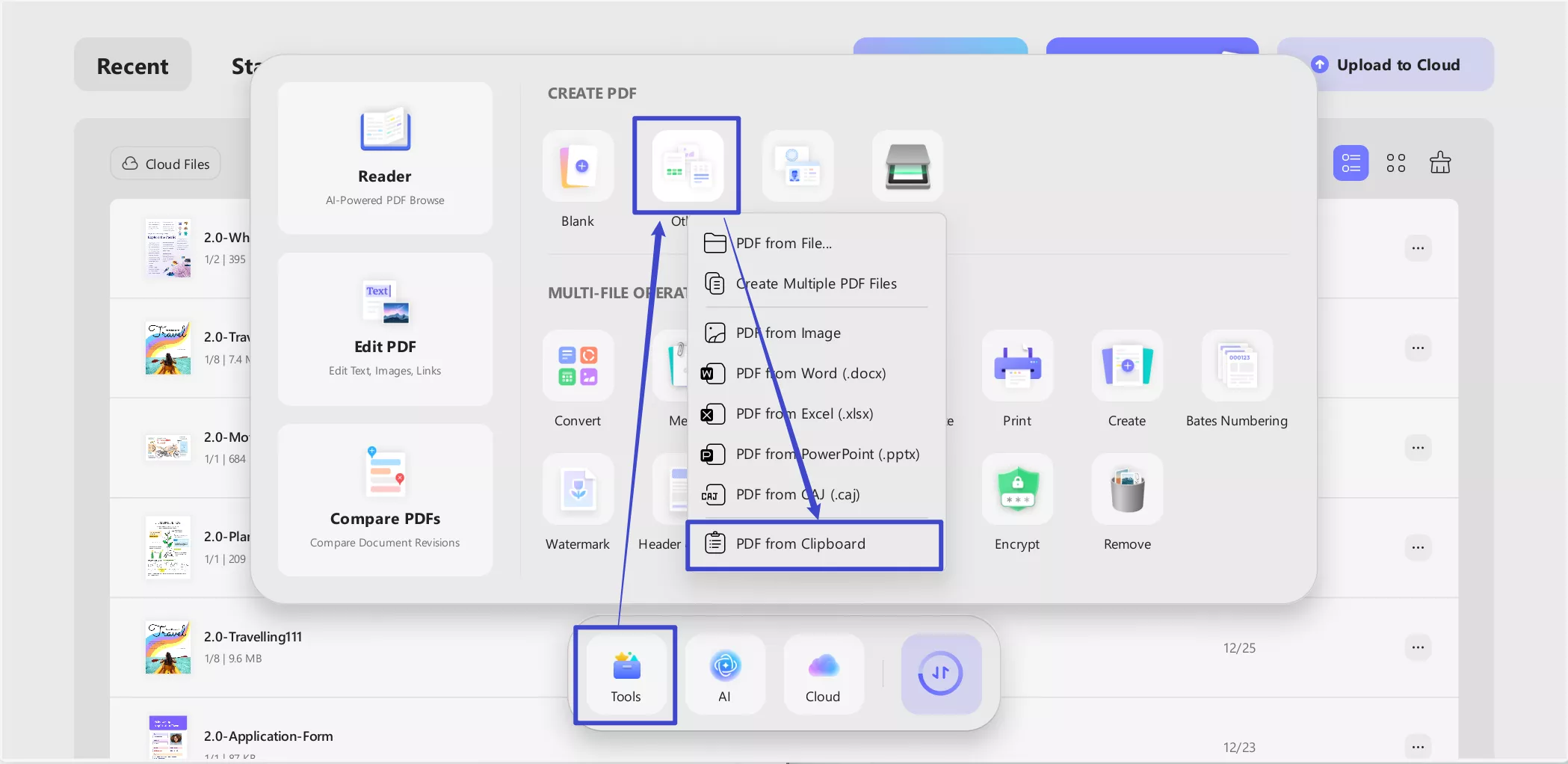This screenshot has height=764, width=1568.
Task: Click the Upload to Cloud button
Action: point(1386,64)
